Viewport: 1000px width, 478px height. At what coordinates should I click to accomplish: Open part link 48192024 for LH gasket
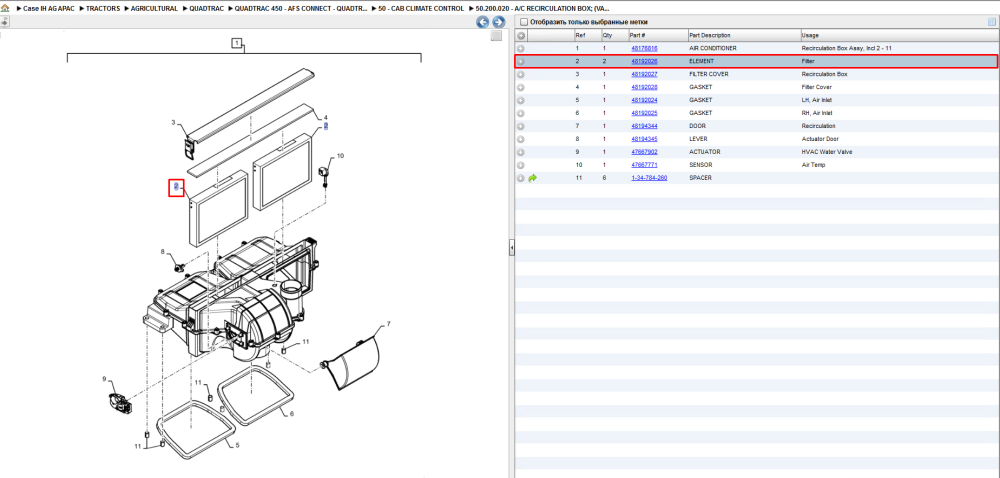tap(644, 100)
